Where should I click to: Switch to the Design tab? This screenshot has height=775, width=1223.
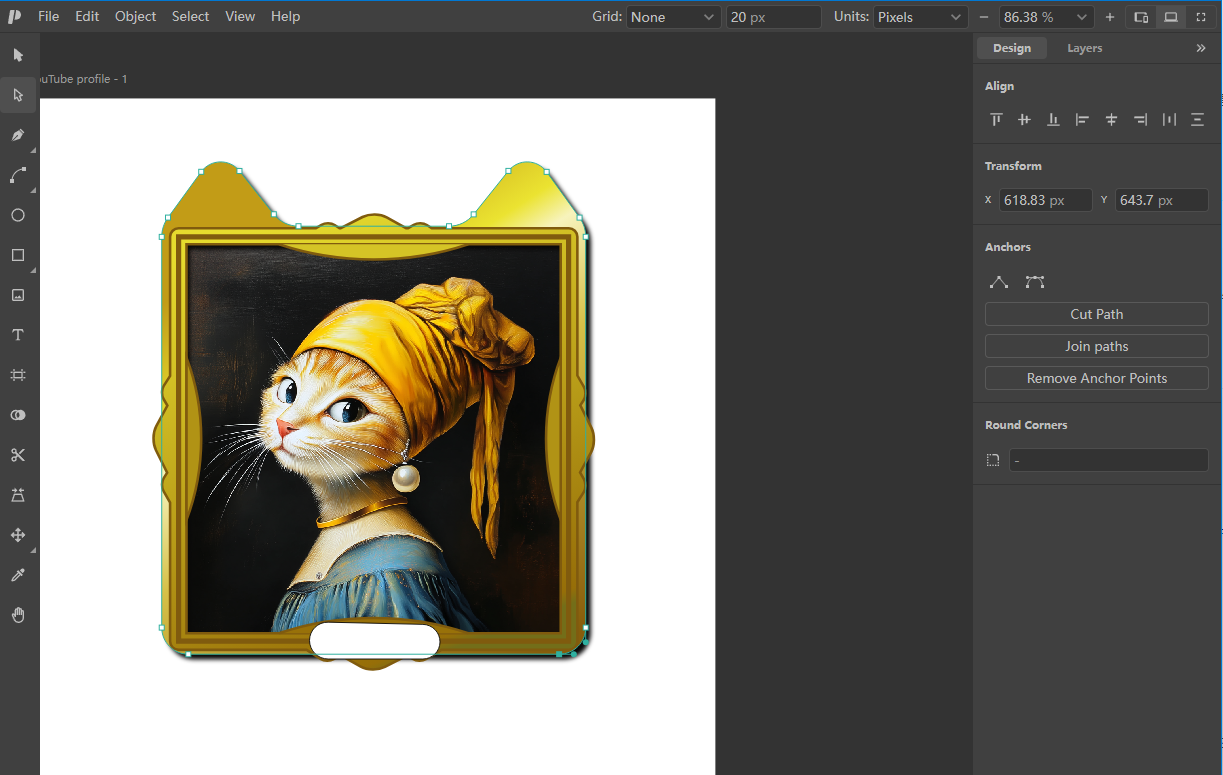tap(1012, 48)
